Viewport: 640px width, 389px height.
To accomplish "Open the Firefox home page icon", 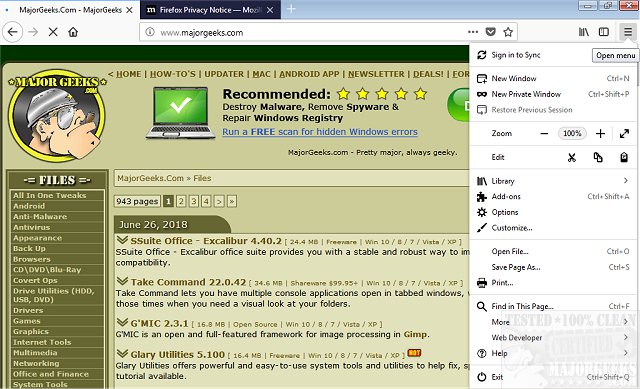I will pyautogui.click(x=73, y=32).
